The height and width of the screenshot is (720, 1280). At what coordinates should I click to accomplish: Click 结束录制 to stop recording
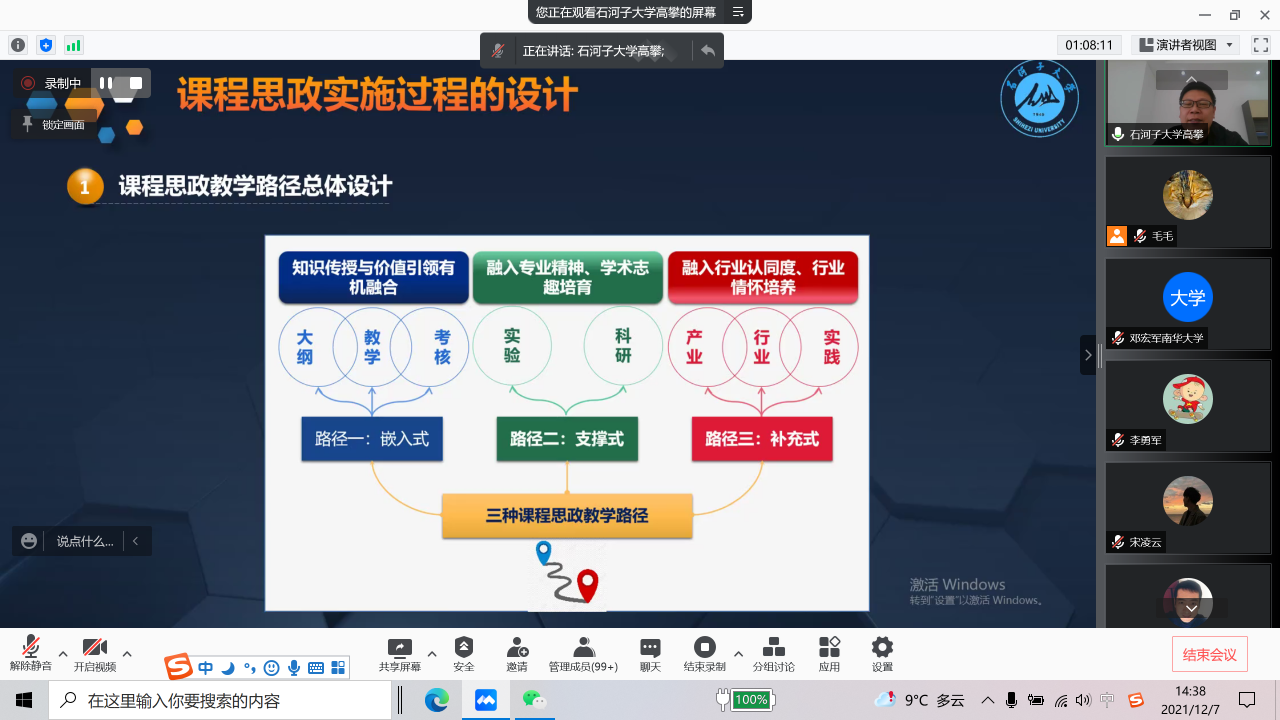[x=704, y=654]
